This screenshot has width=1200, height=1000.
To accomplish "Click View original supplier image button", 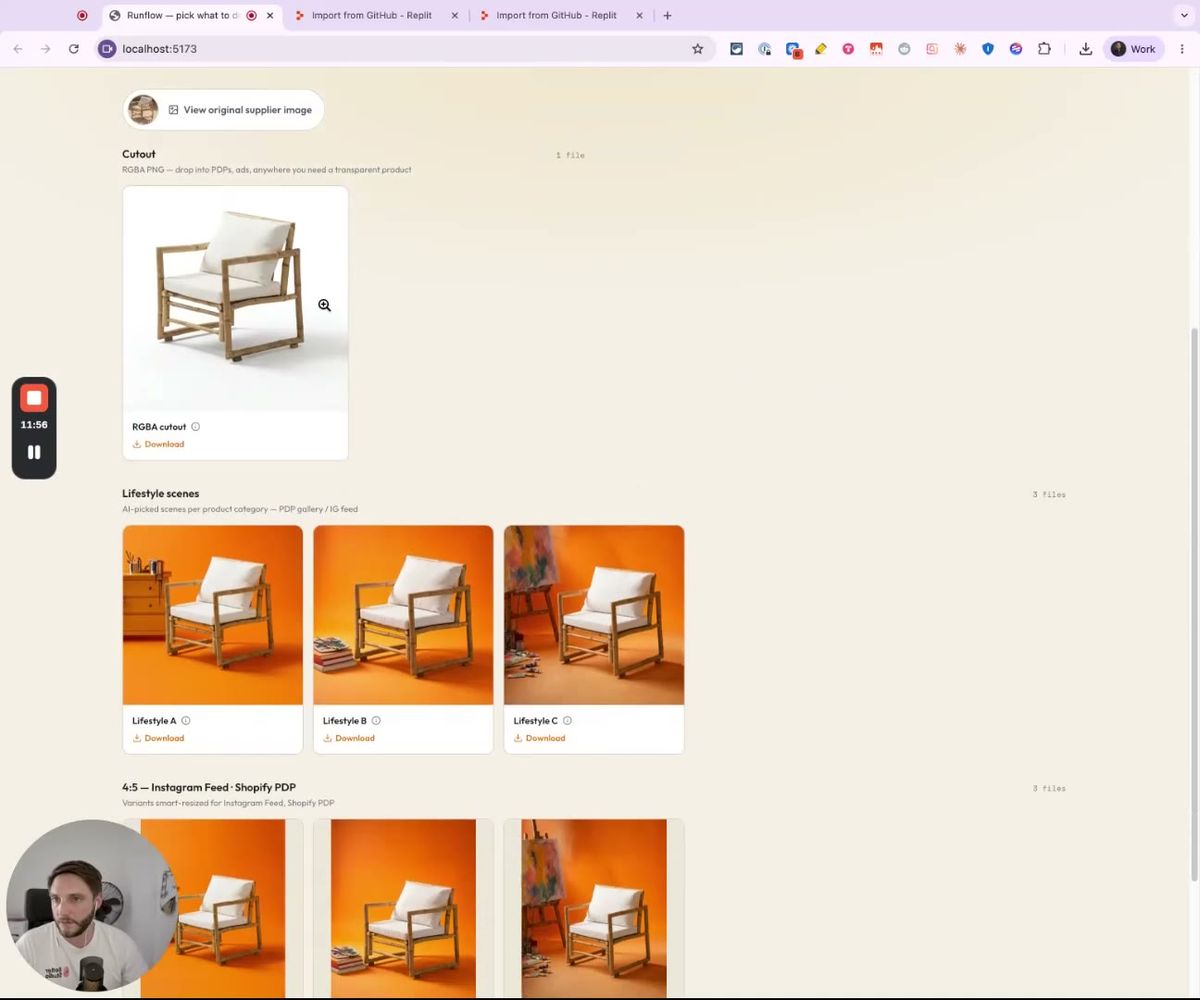I will 224,110.
